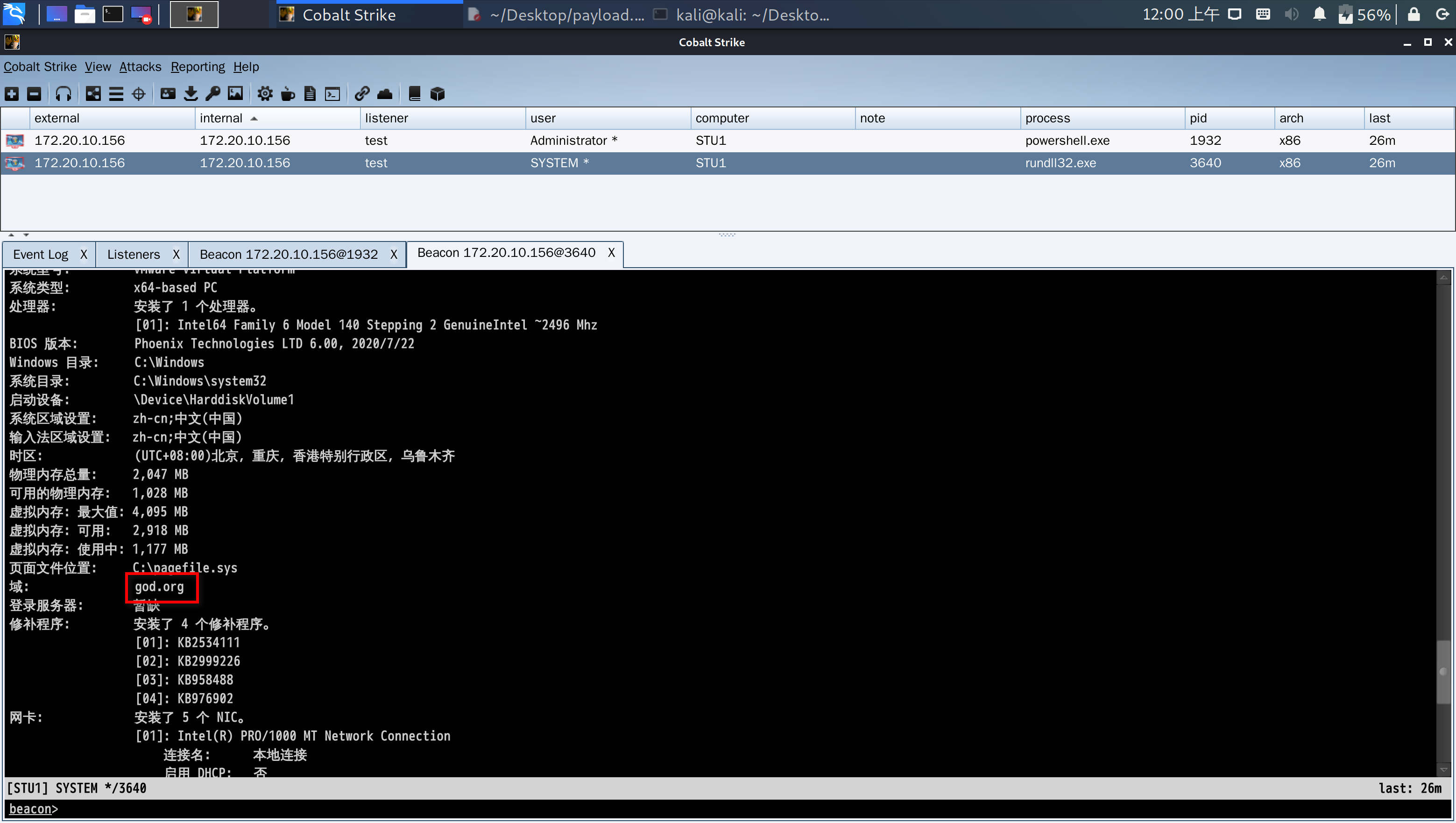
Task: Close the Listeners tab via its X
Action: point(176,255)
